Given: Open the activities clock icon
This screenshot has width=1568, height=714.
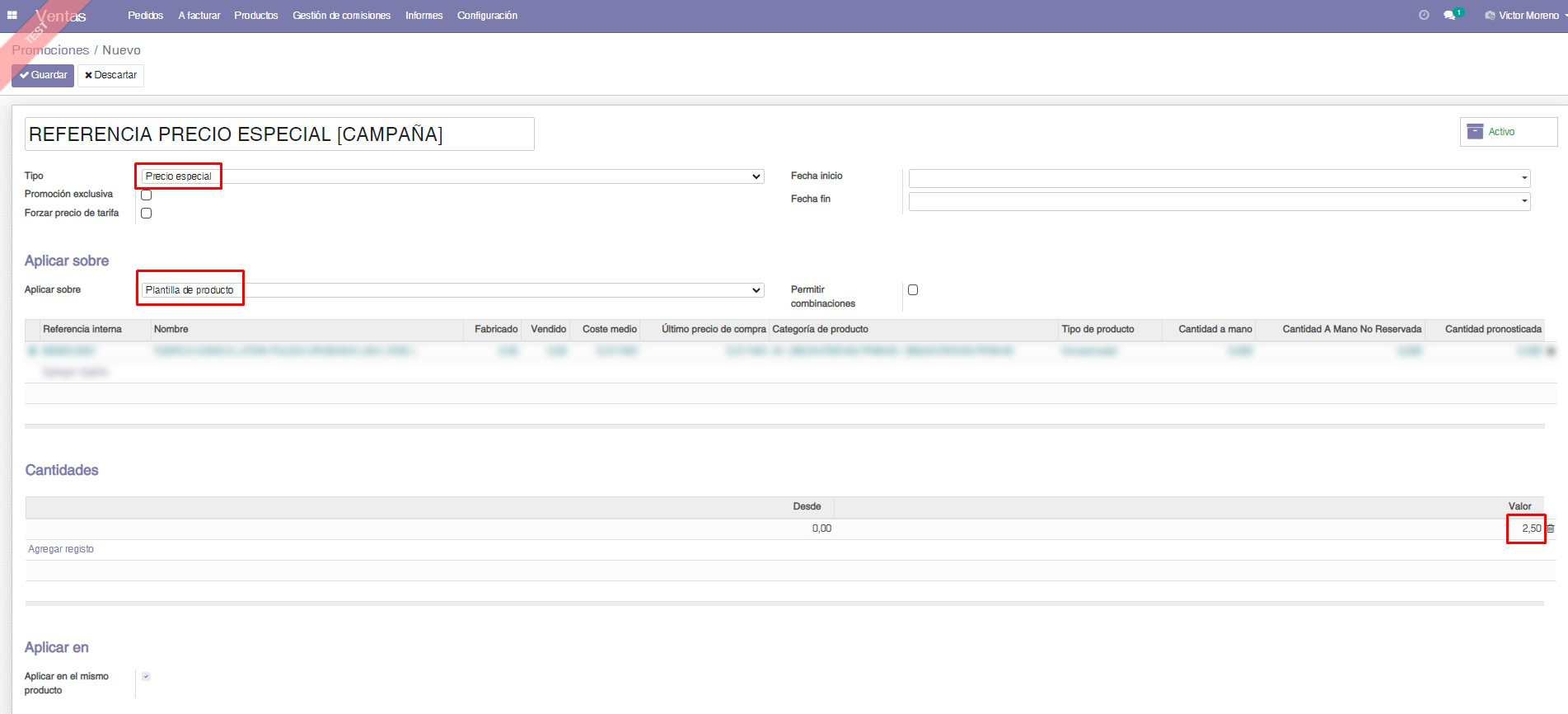Looking at the screenshot, I should [x=1424, y=16].
